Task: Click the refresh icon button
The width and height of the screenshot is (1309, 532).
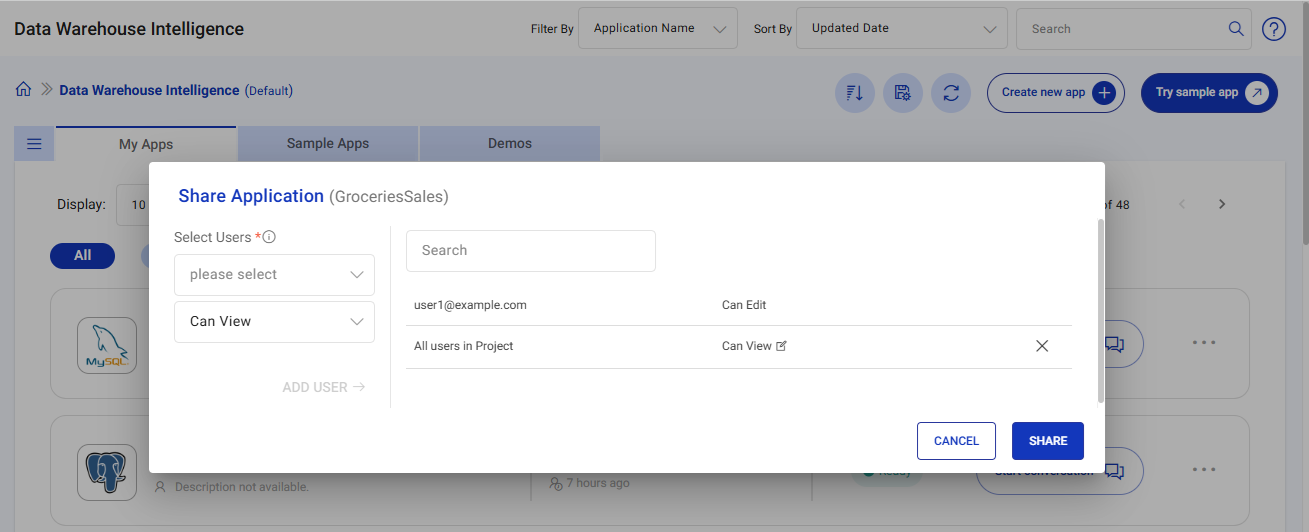Action: point(951,93)
